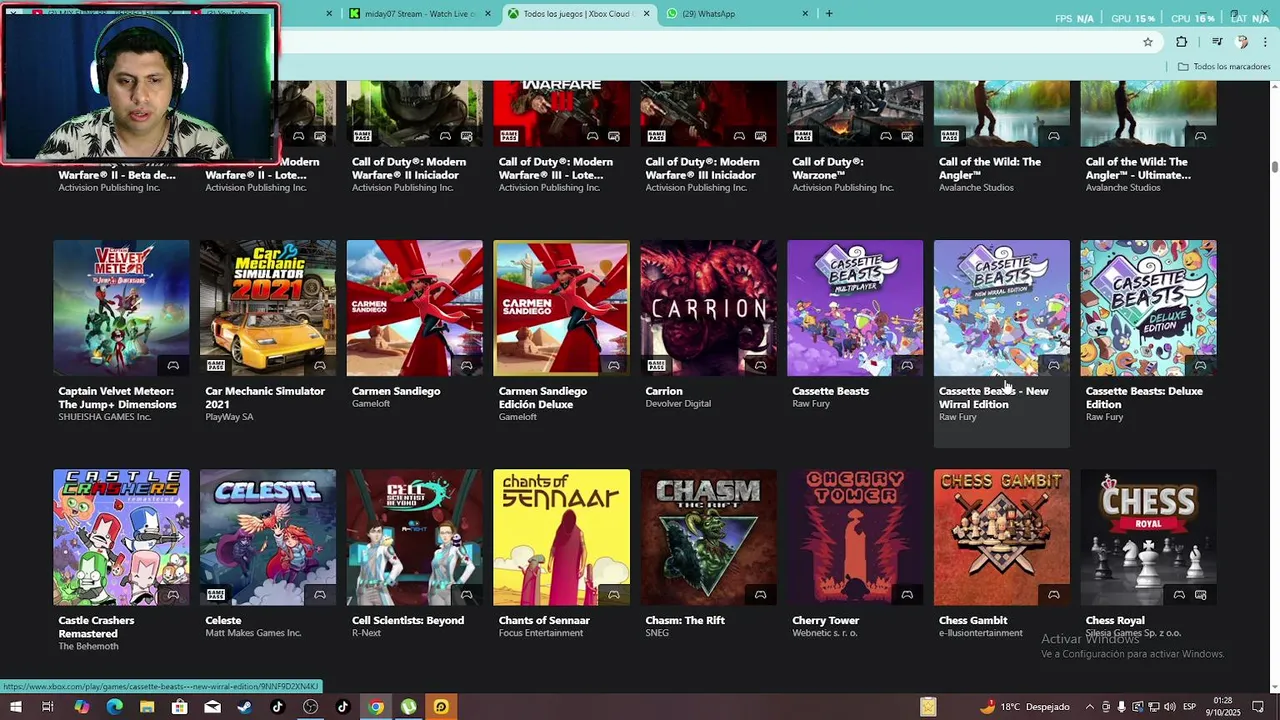The height and width of the screenshot is (720, 1280).
Task: Open uTorrent from the taskbar
Action: [x=409, y=707]
